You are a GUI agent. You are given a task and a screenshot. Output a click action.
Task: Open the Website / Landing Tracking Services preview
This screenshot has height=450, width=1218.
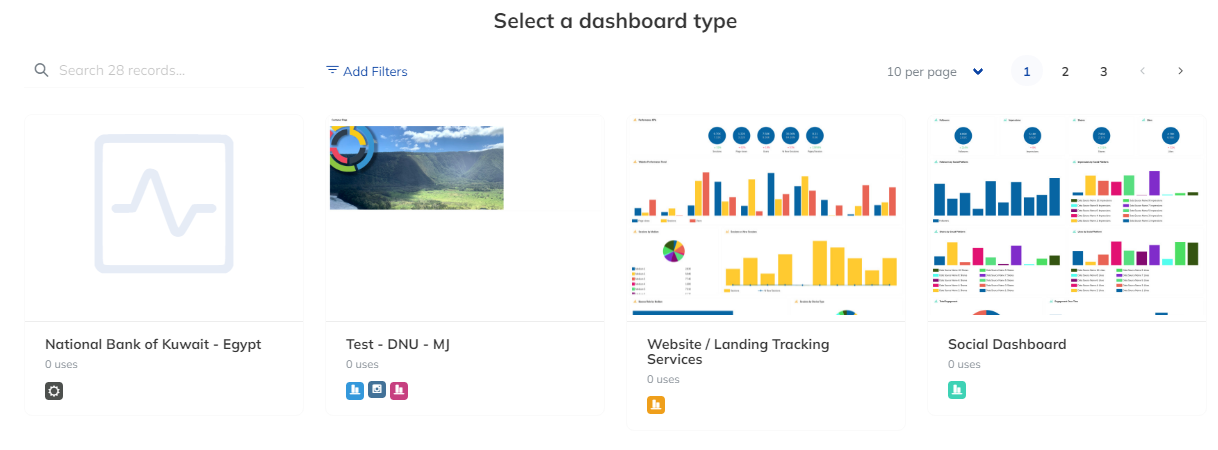[x=766, y=218]
